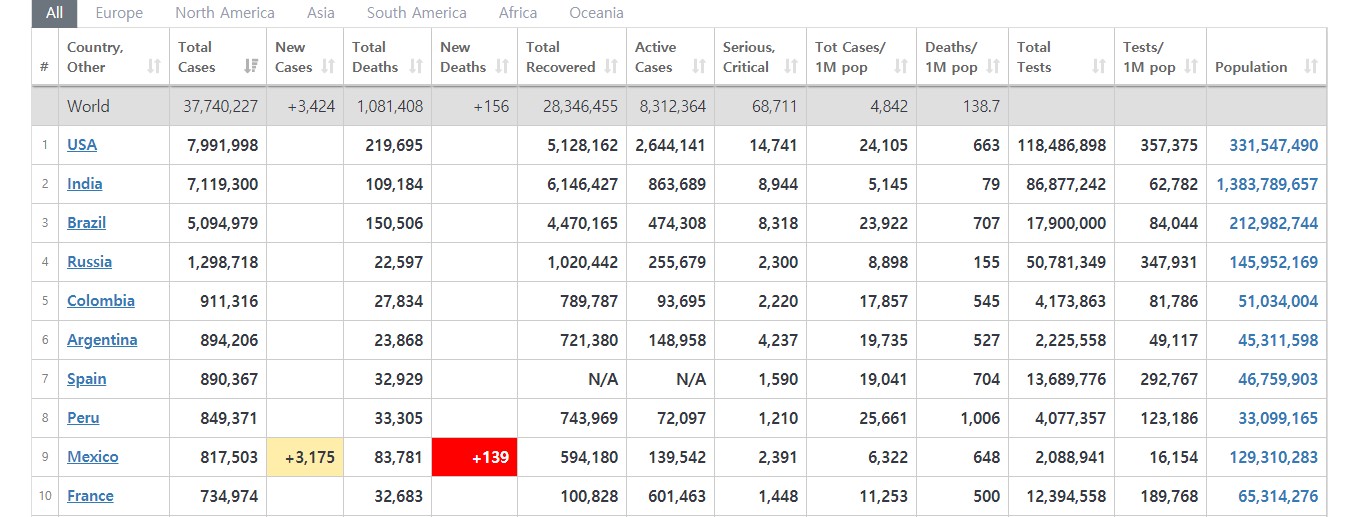Click India total deaths 109,184
Viewport: 1349px width, 517px height.
pos(395,184)
